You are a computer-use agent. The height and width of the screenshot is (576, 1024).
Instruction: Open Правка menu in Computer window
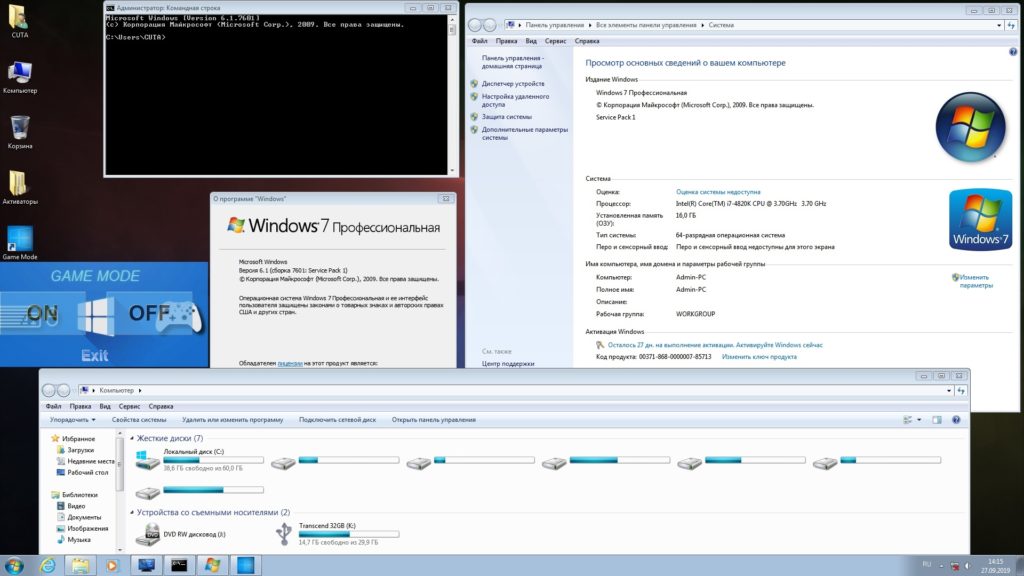(x=80, y=406)
